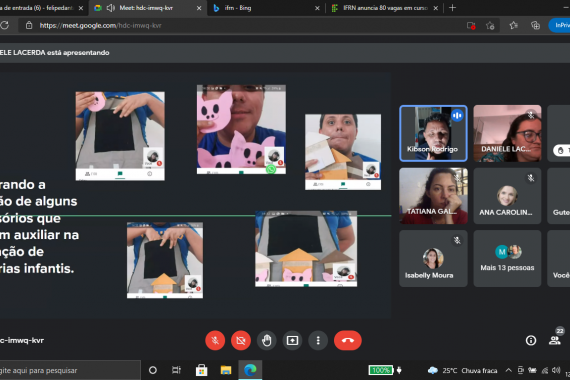Image resolution: width=570 pixels, height=380 pixels.
Task: Switch to the IFRN anuncia 80 vagas tab
Action: pos(384,8)
